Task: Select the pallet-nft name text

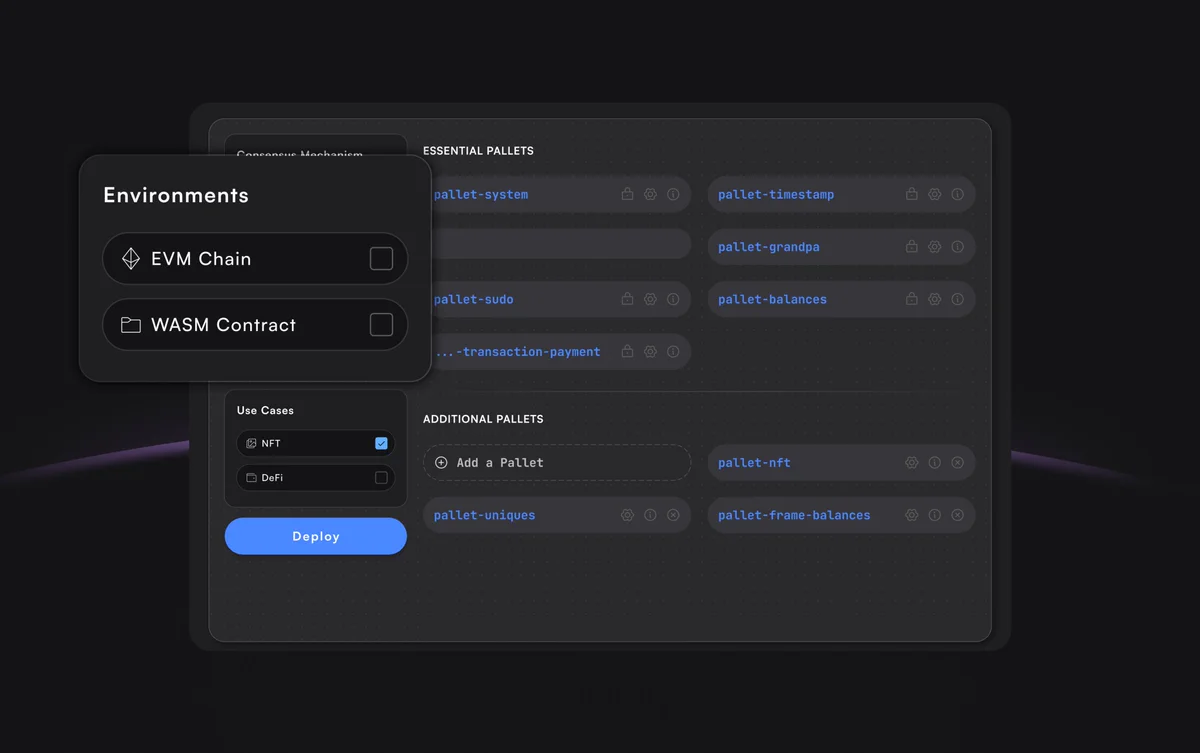Action: (754, 463)
